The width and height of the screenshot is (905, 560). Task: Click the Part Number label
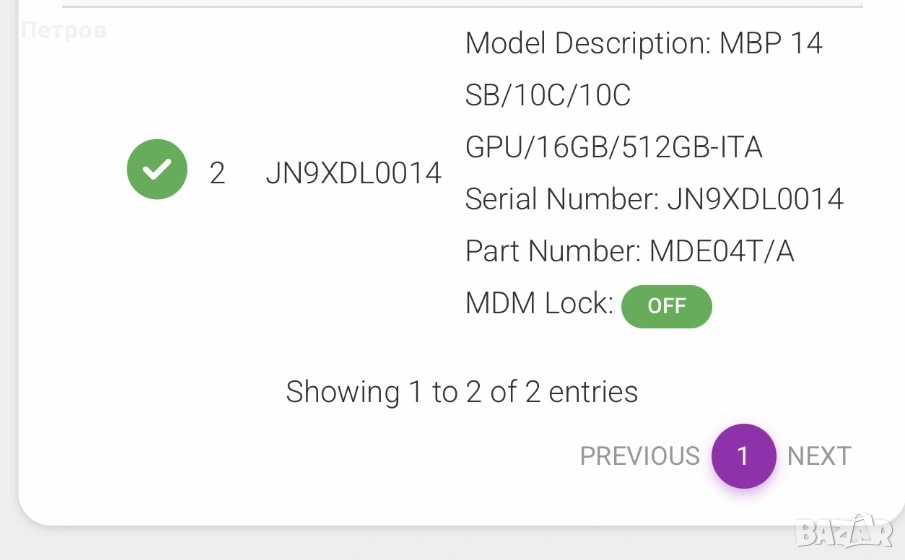pos(552,251)
